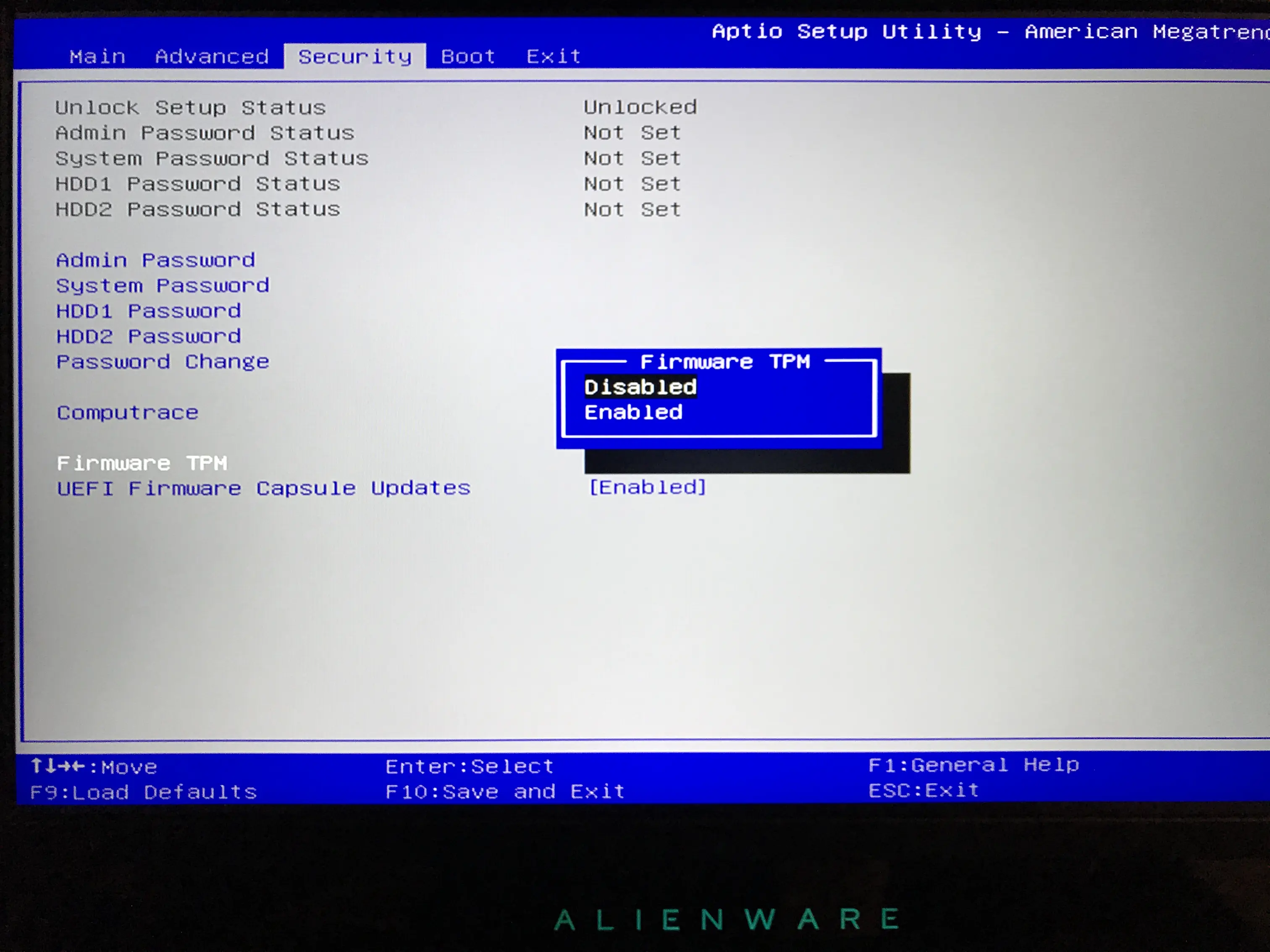The image size is (1270, 952).
Task: Choose Disabled in Firmware TPM popup
Action: [x=640, y=387]
